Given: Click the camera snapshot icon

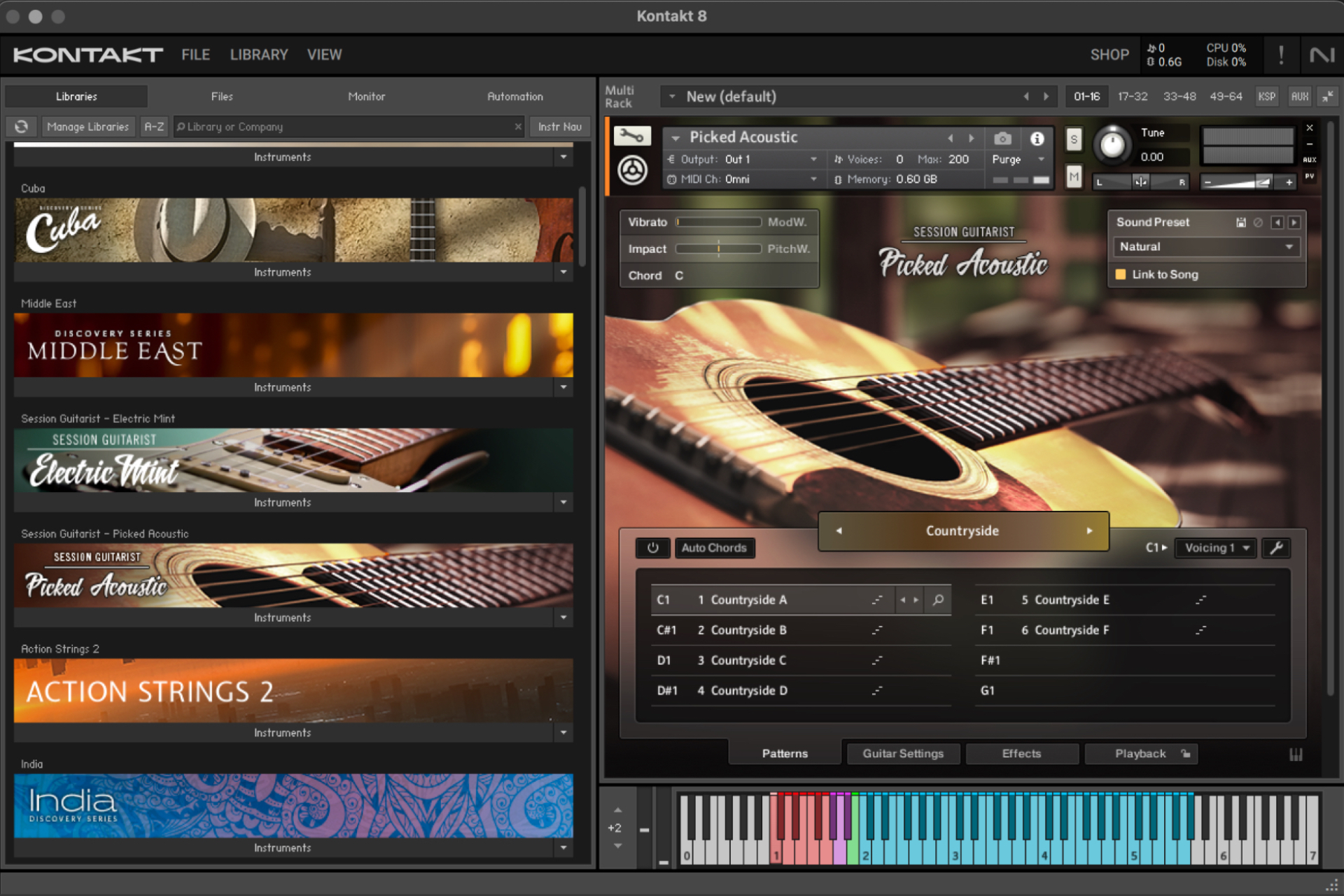Looking at the screenshot, I should coord(1002,139).
